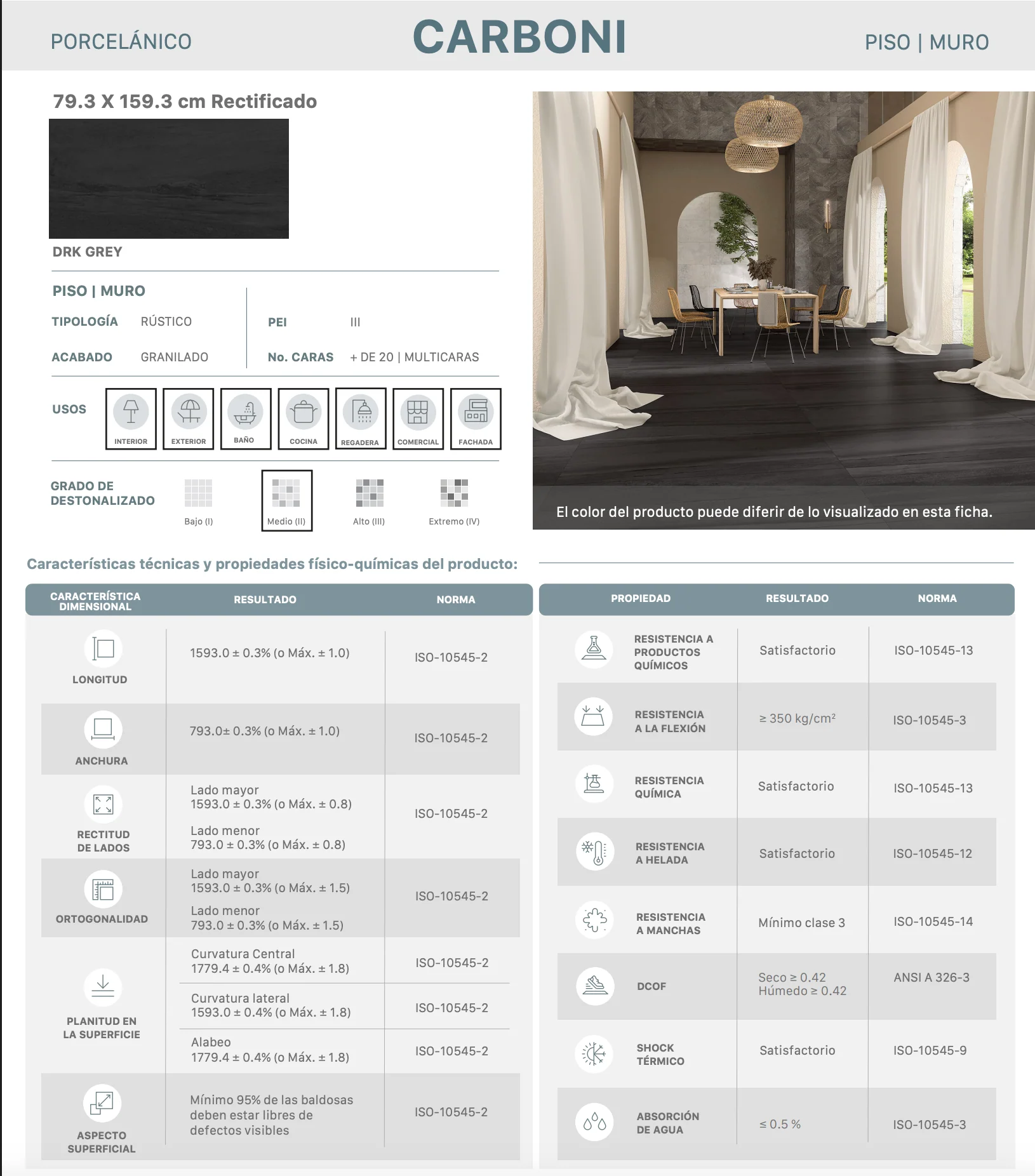Image resolution: width=1035 pixels, height=1176 pixels.
Task: Click the DCOF shoe slip icon
Action: (x=595, y=986)
